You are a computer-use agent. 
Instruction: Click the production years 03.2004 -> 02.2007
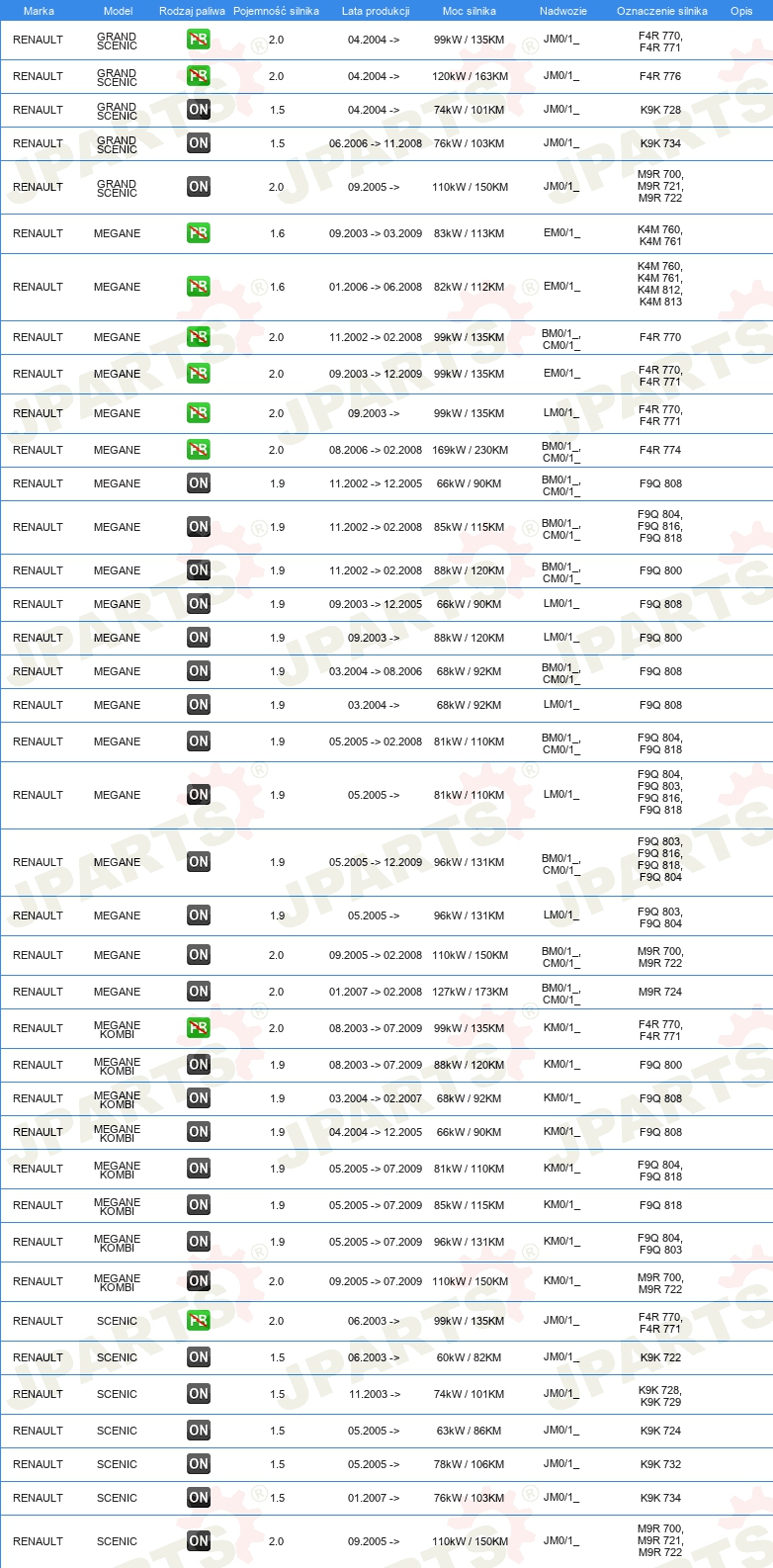click(376, 1098)
